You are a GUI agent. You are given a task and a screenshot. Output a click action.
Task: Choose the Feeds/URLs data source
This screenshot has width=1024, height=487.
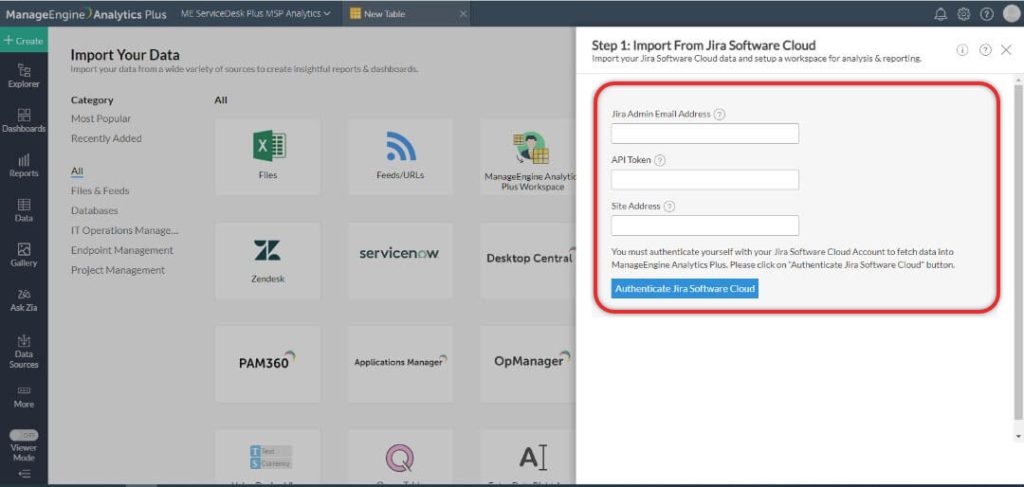click(x=400, y=157)
